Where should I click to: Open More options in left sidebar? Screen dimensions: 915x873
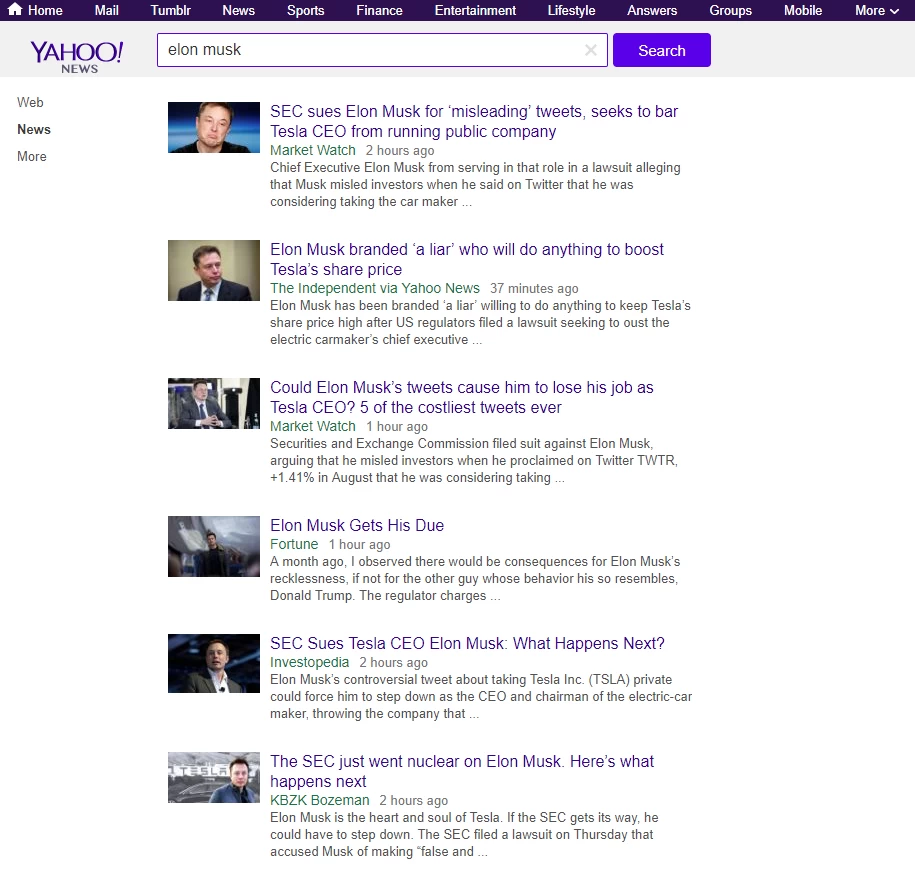[x=32, y=156]
